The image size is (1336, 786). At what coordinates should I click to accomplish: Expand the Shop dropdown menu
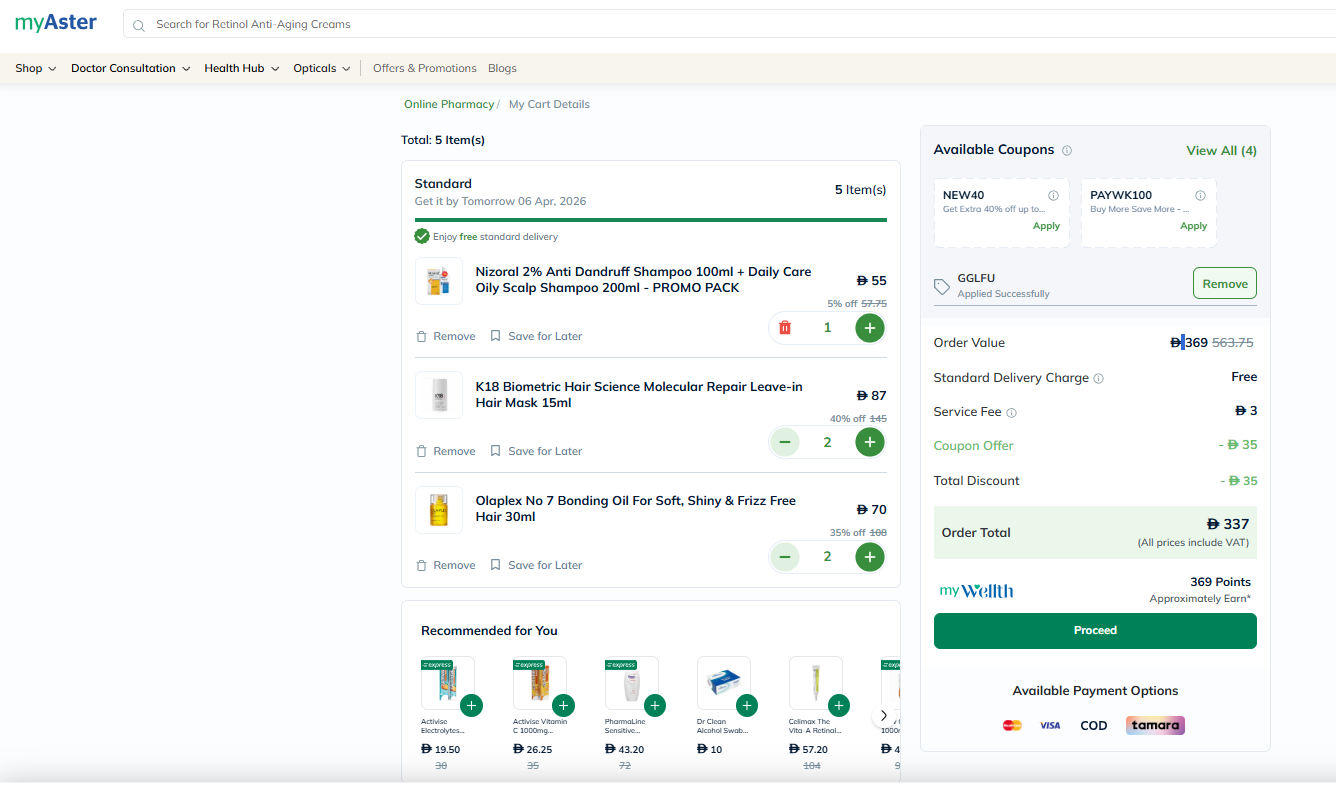(x=35, y=68)
